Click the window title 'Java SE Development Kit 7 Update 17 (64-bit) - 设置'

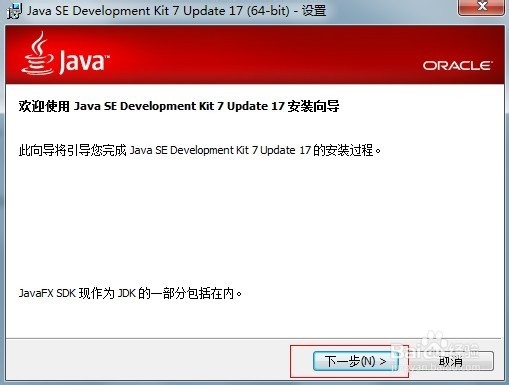tap(176, 11)
